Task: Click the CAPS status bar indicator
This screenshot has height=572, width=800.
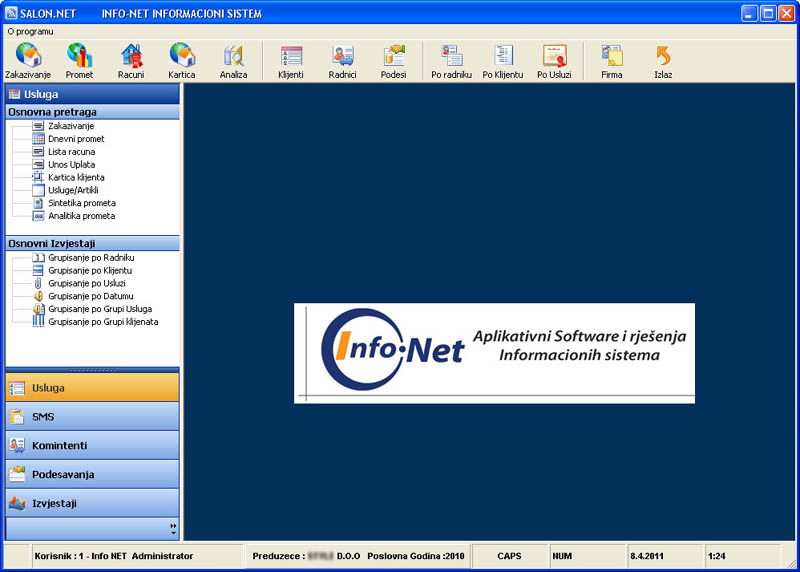Action: (509, 556)
